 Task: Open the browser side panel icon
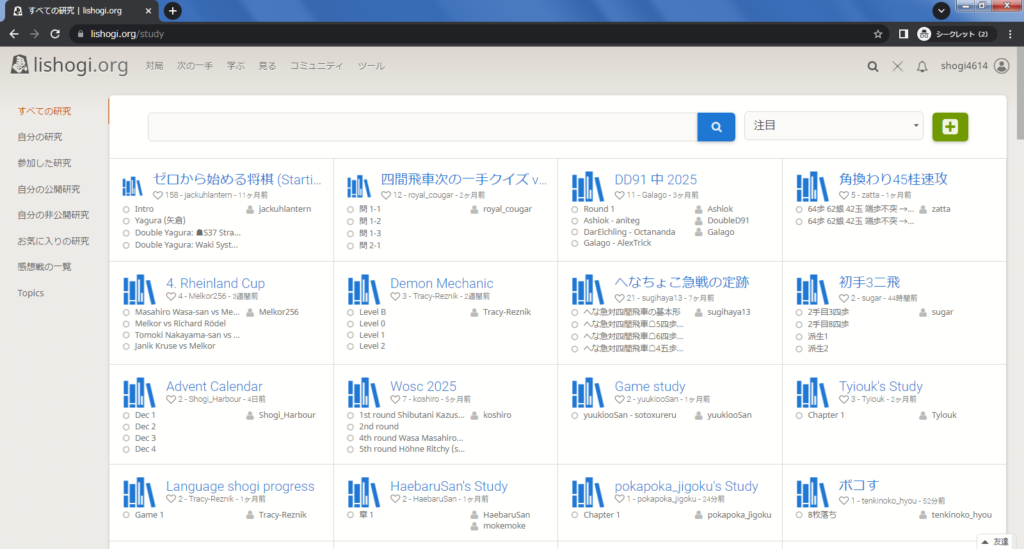pos(903,34)
